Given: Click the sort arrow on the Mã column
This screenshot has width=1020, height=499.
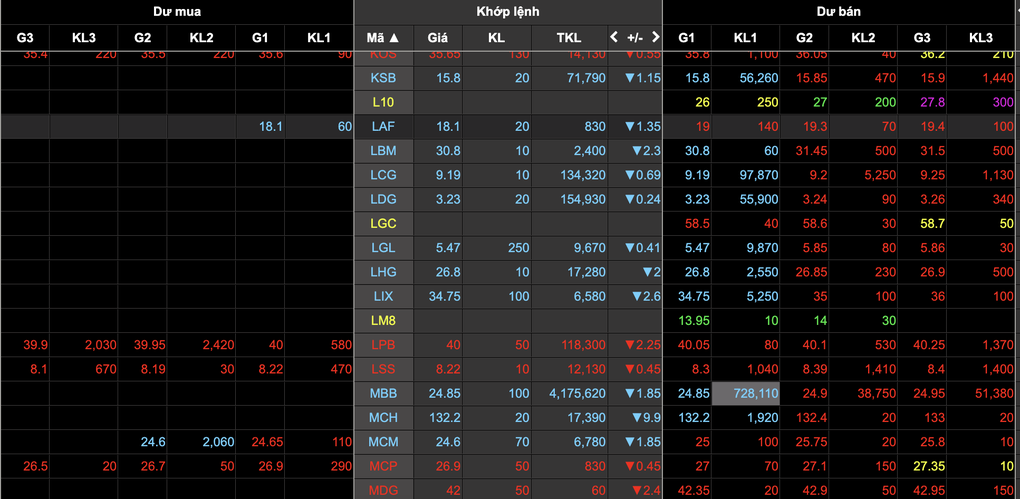Looking at the screenshot, I should coord(393,38).
